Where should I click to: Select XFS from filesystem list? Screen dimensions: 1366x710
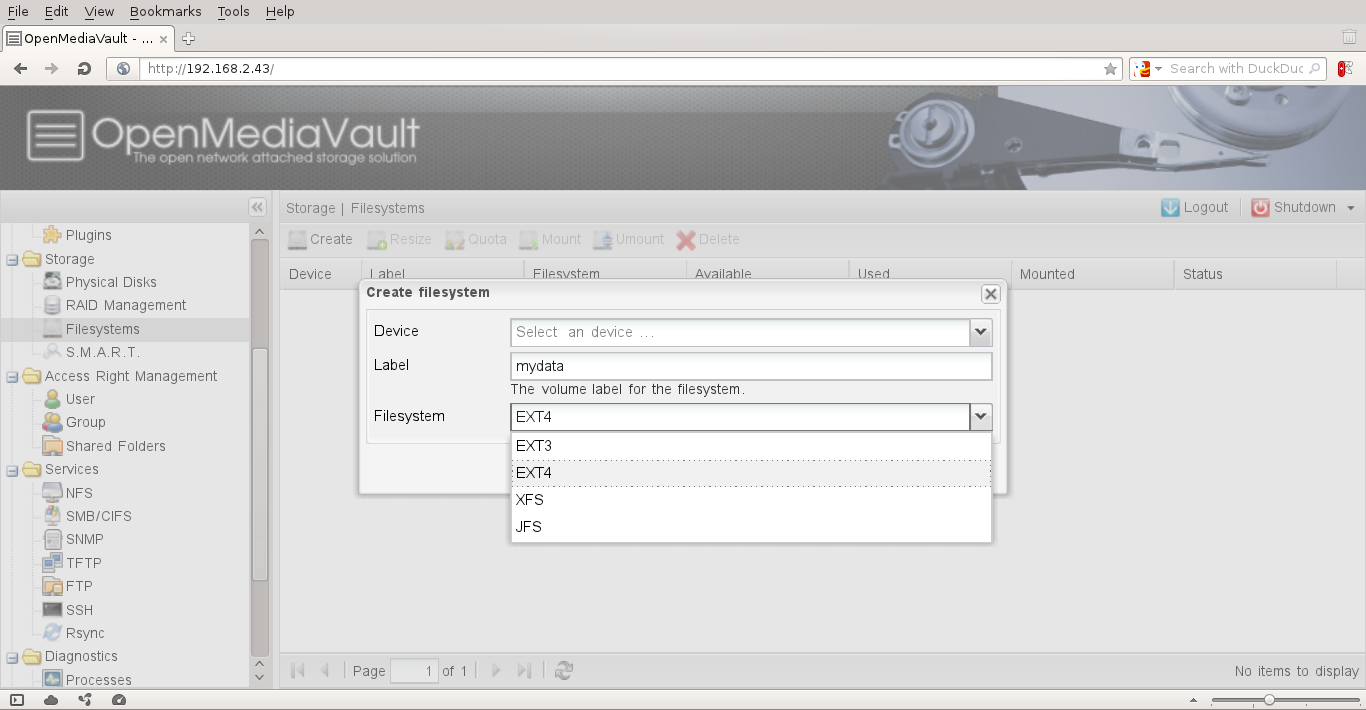click(751, 500)
